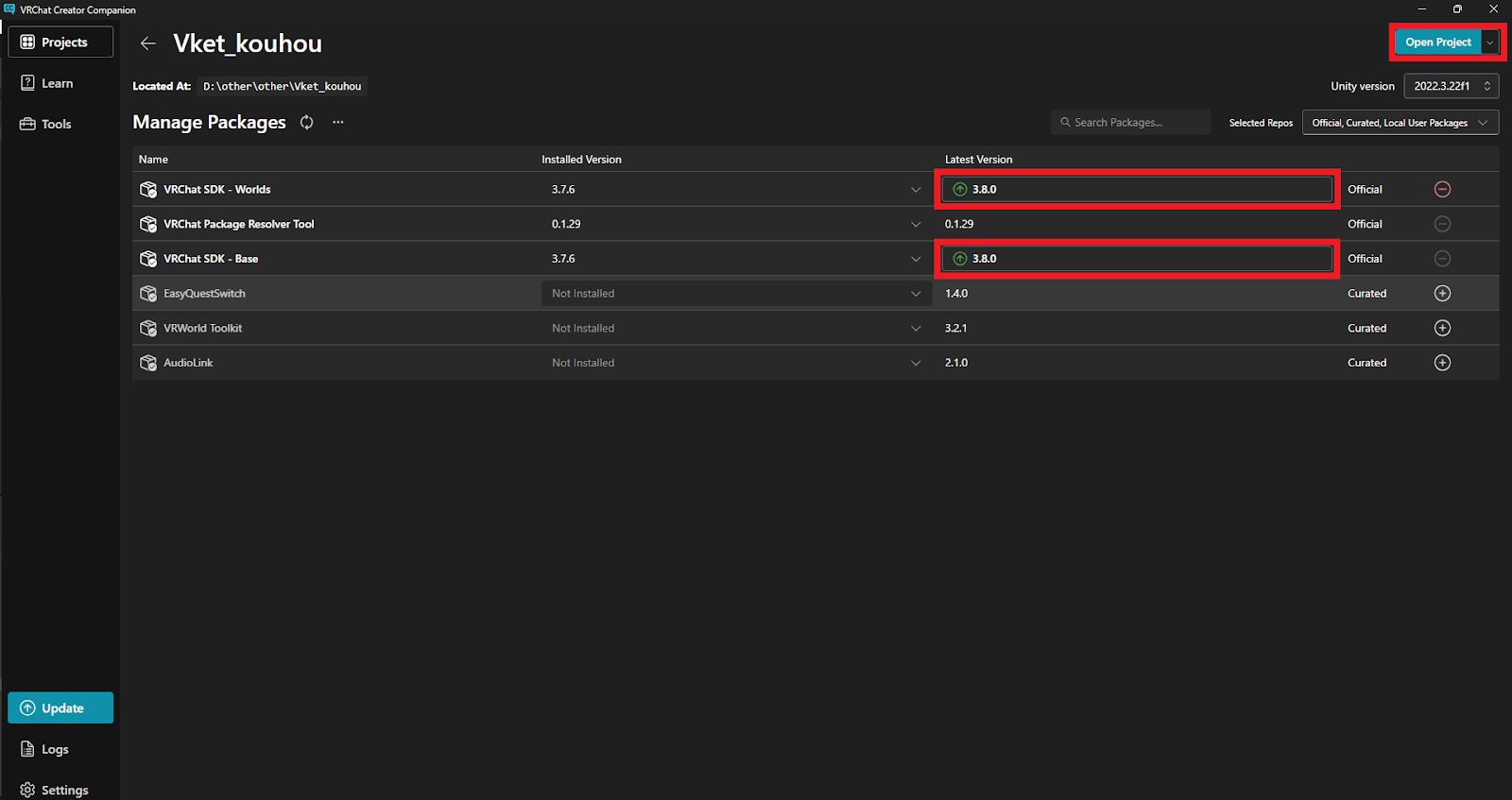
Task: Add AudioLink package with the plus icon
Action: tap(1442, 363)
